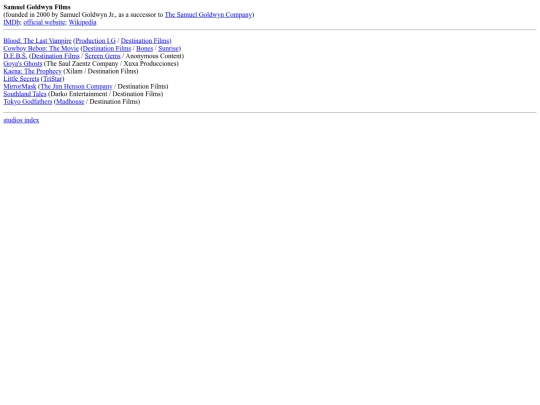The image size is (540, 405).
Task: Open the TriStar studio link
Action: [x=53, y=79]
